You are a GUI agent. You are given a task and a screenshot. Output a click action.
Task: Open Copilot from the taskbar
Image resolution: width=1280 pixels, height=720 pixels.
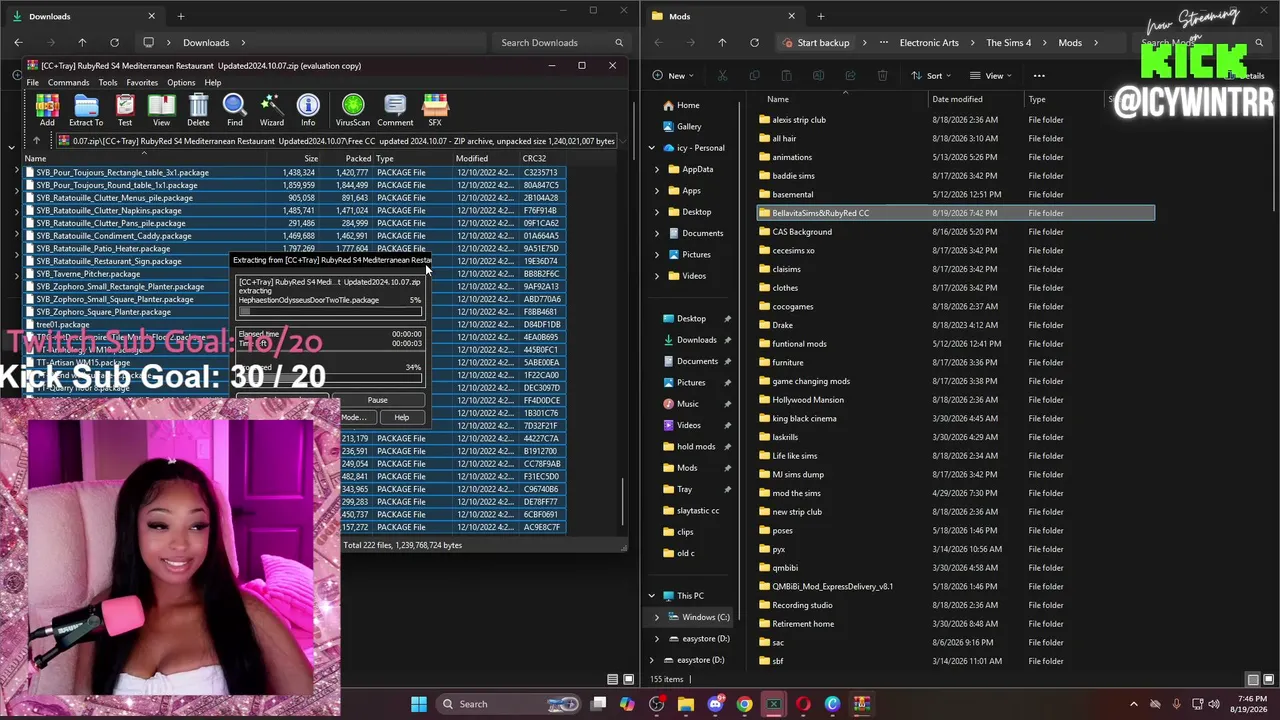point(627,704)
